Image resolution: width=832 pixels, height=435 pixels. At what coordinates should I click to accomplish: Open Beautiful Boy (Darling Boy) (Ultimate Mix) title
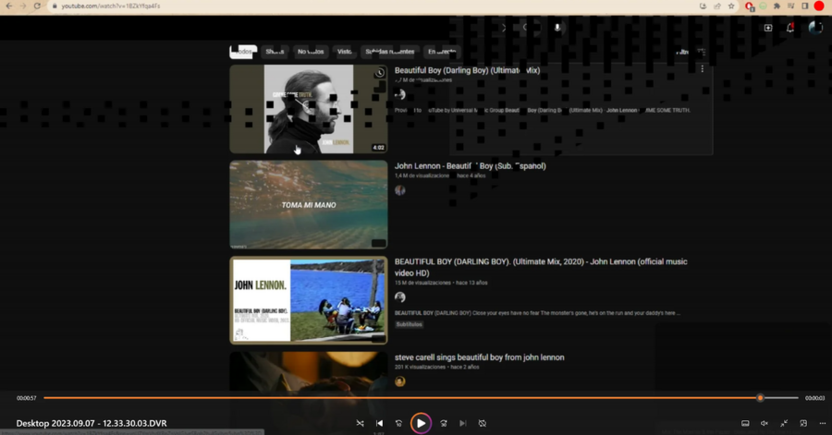(467, 70)
